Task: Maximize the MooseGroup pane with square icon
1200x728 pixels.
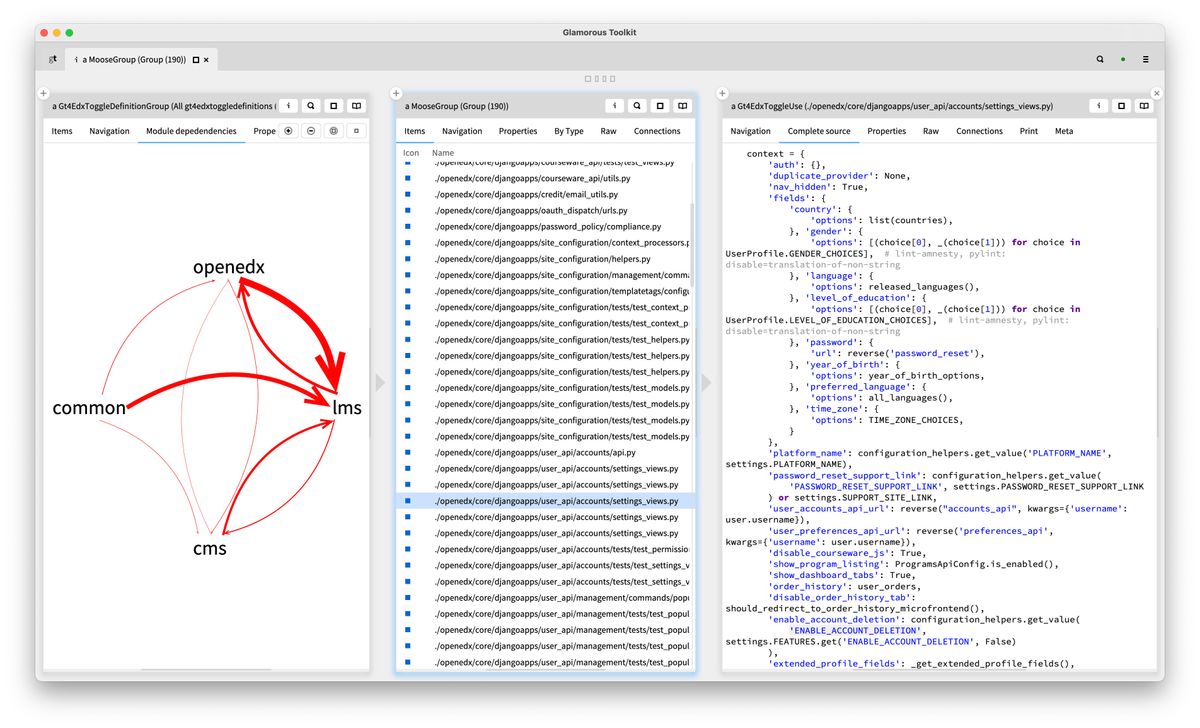Action: pyautogui.click(x=660, y=105)
